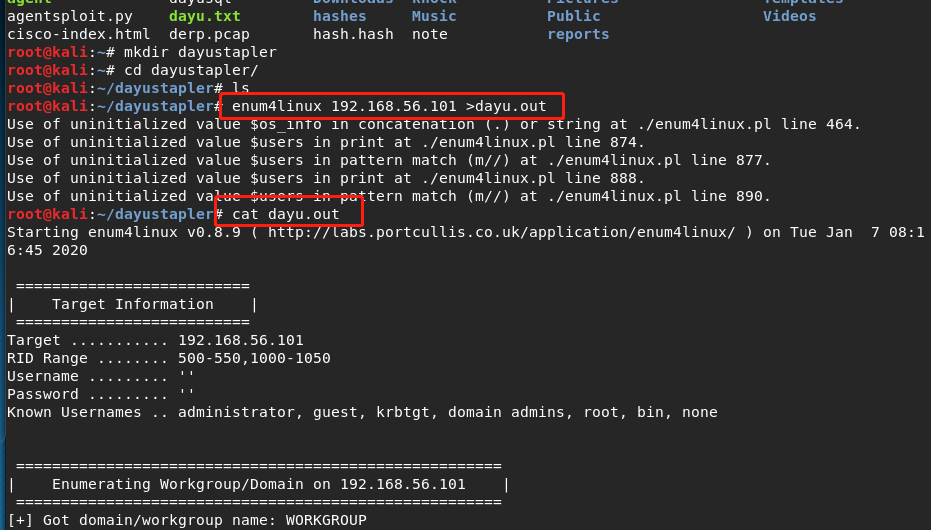Viewport: 931px width, 530px height.
Task: Click the Username line with empty quotes
Action: (x=101, y=376)
